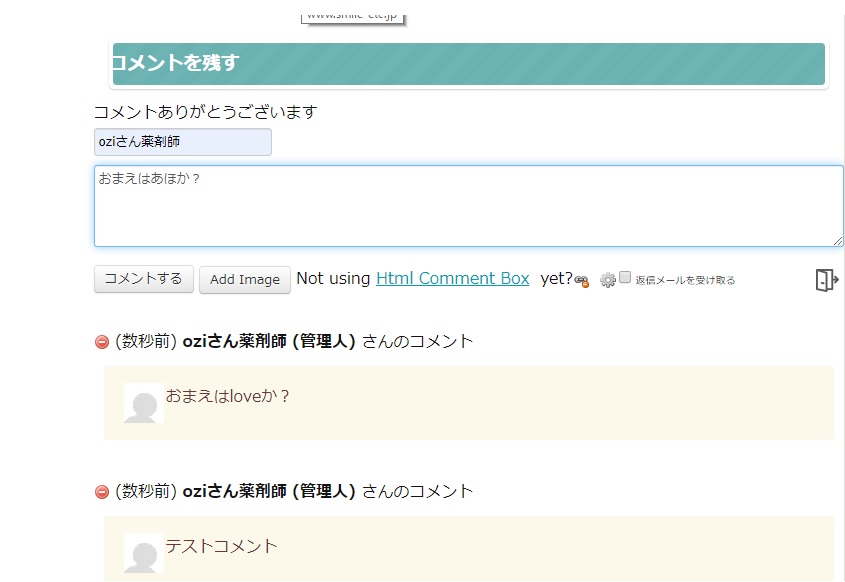Image resolution: width=845 pixels, height=582 pixels.
Task: Click red minus icon on "おまえはloveか？" comment
Action: click(101, 342)
